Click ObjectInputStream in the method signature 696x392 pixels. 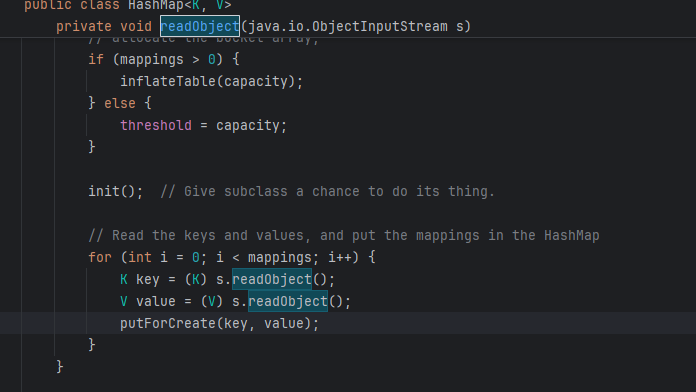coord(380,26)
